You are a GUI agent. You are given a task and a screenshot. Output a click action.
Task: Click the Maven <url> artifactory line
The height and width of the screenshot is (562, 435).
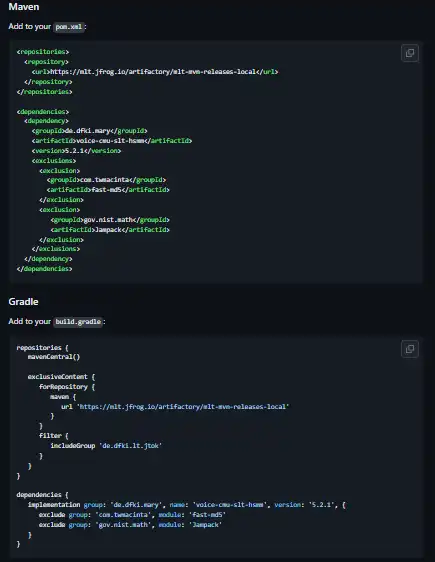click(x=155, y=72)
